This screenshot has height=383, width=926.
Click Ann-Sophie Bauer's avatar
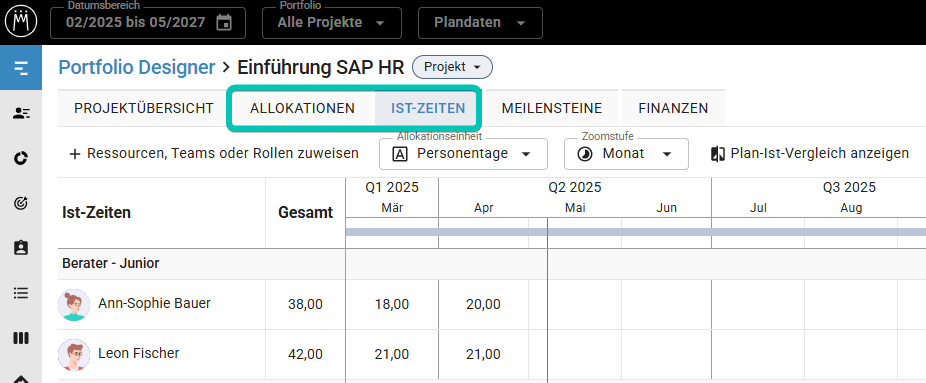pyautogui.click(x=74, y=305)
